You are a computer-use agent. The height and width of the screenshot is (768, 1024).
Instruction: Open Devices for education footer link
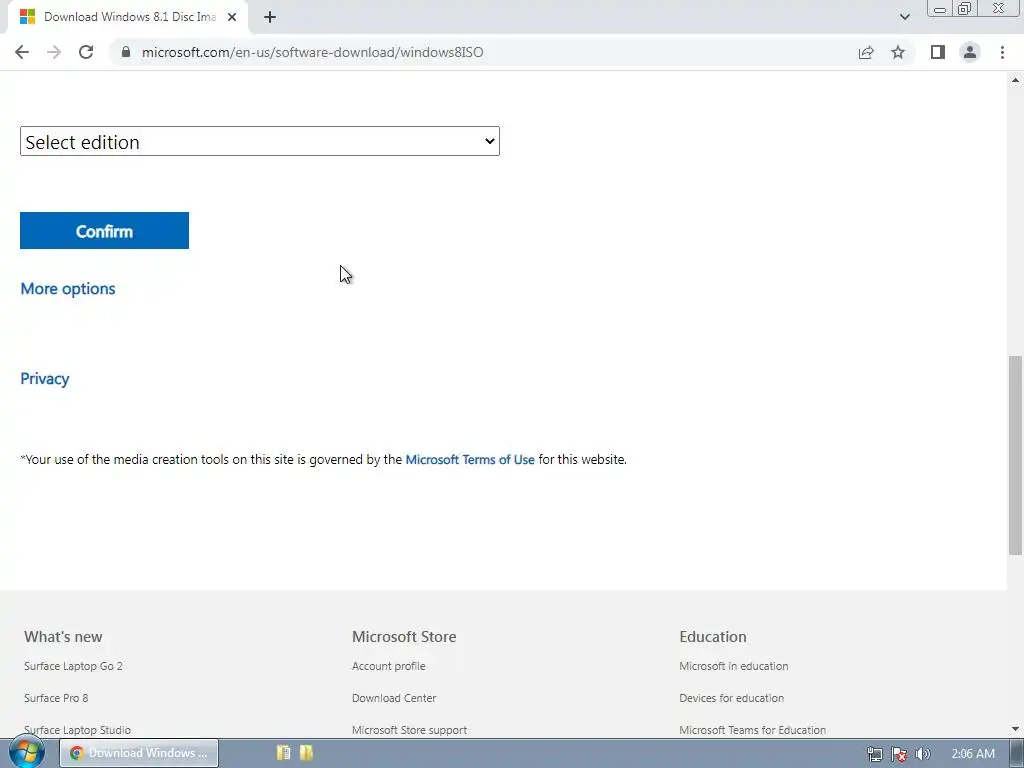click(x=731, y=697)
